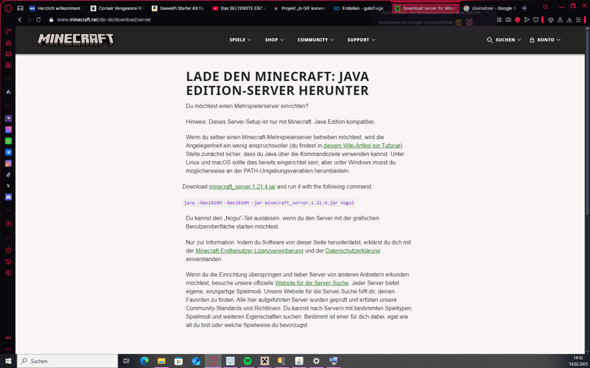590x368 pixels.
Task: Open Settings gear icon in taskbar
Action: coord(316,361)
